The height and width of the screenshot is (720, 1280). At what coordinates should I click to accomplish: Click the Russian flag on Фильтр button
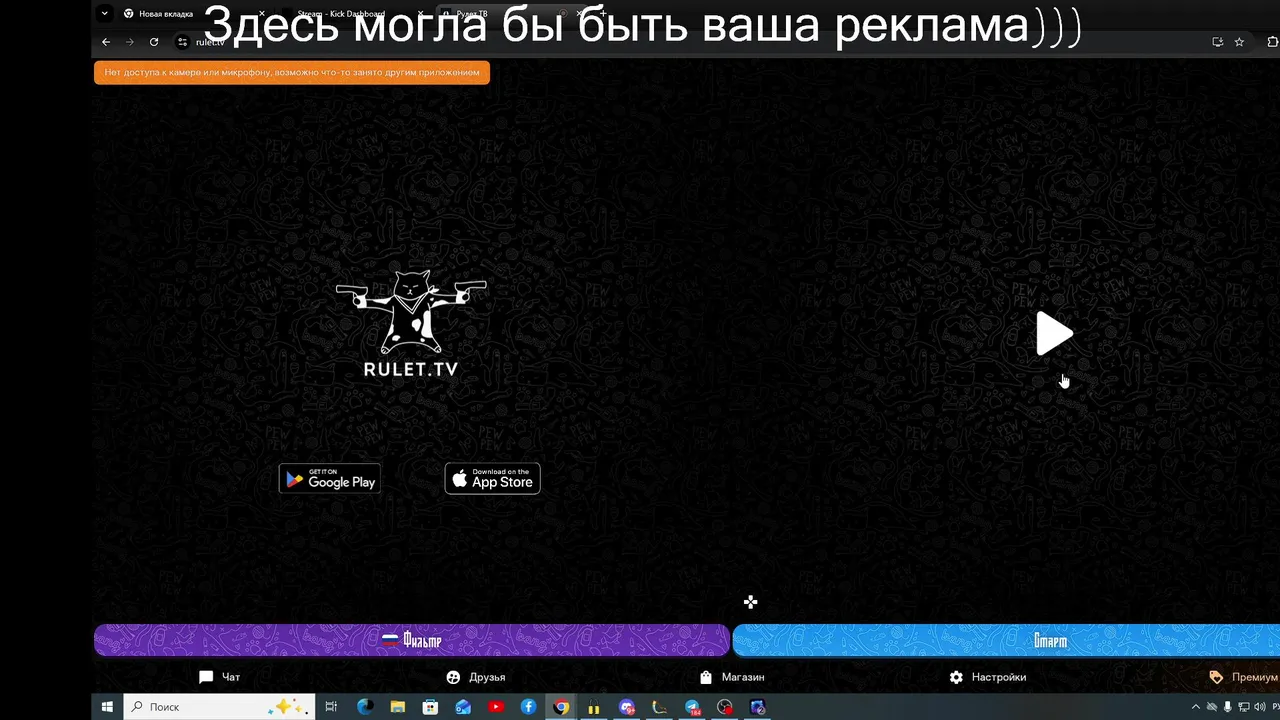390,640
